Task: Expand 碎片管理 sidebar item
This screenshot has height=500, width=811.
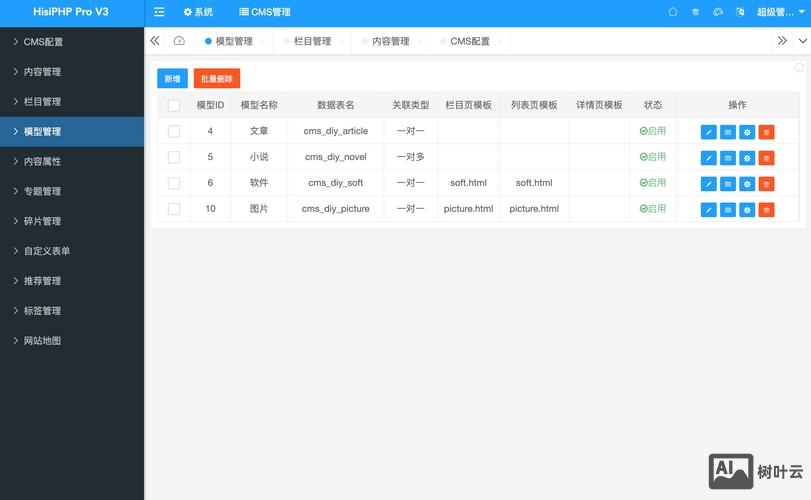Action: point(72,221)
